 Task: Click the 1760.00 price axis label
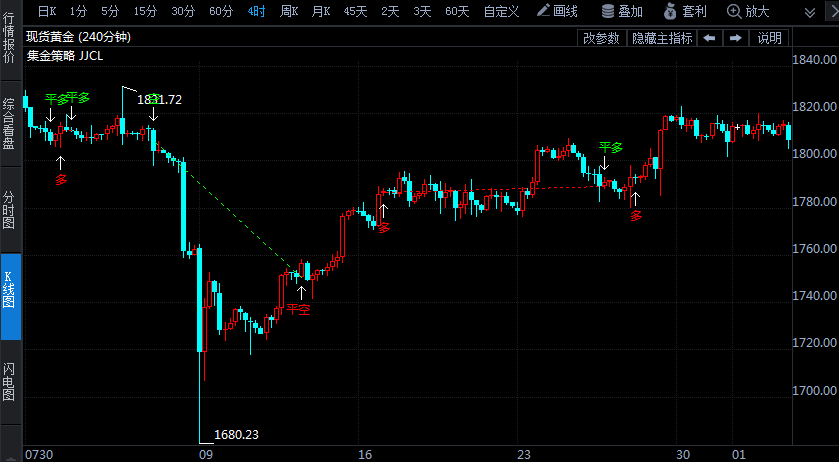tap(814, 248)
